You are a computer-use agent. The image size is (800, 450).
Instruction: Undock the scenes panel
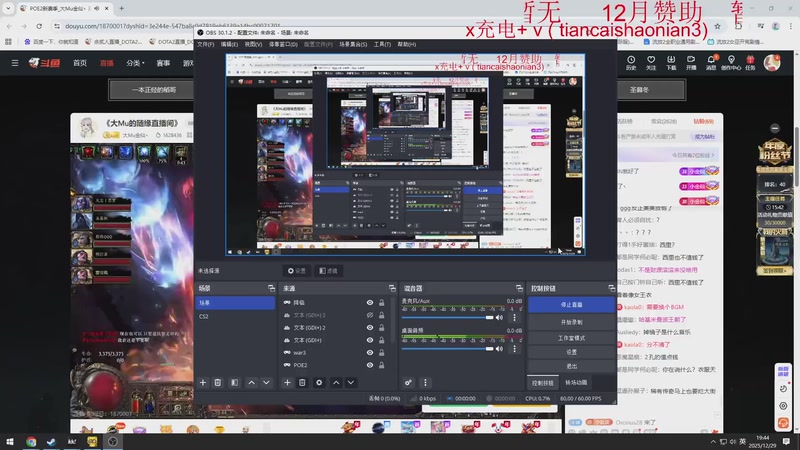coord(271,288)
